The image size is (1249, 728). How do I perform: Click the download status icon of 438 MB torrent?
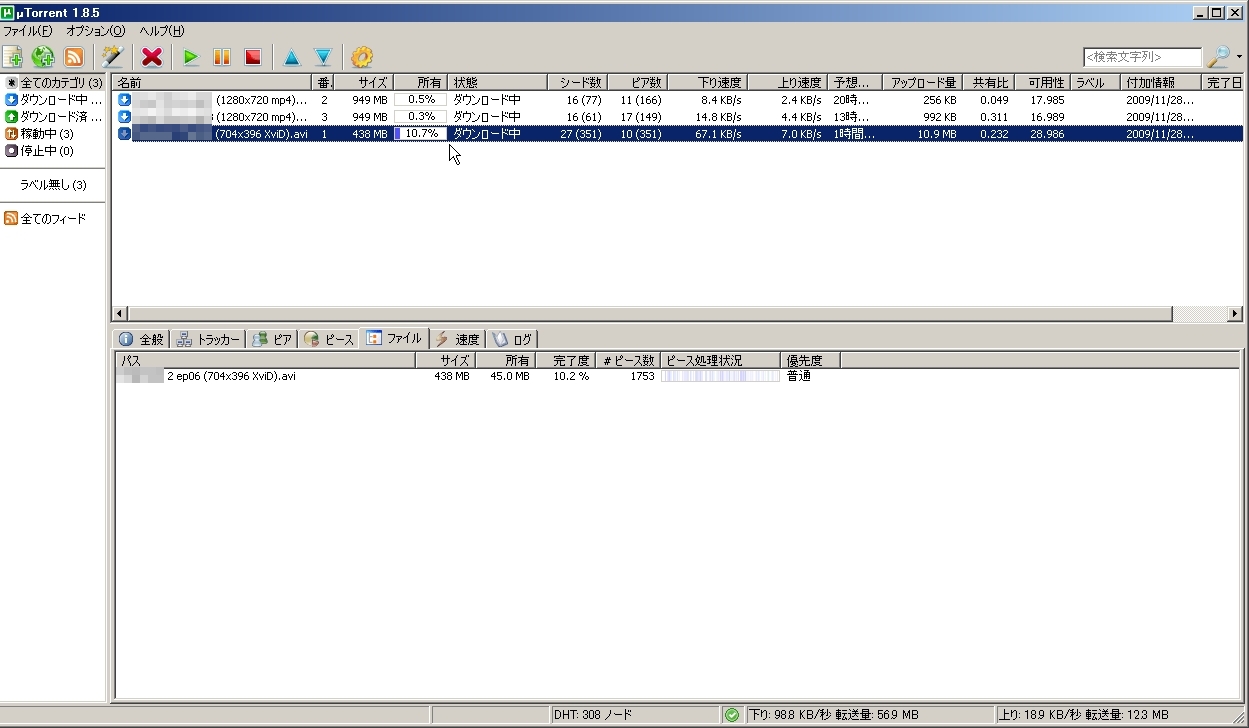point(124,134)
